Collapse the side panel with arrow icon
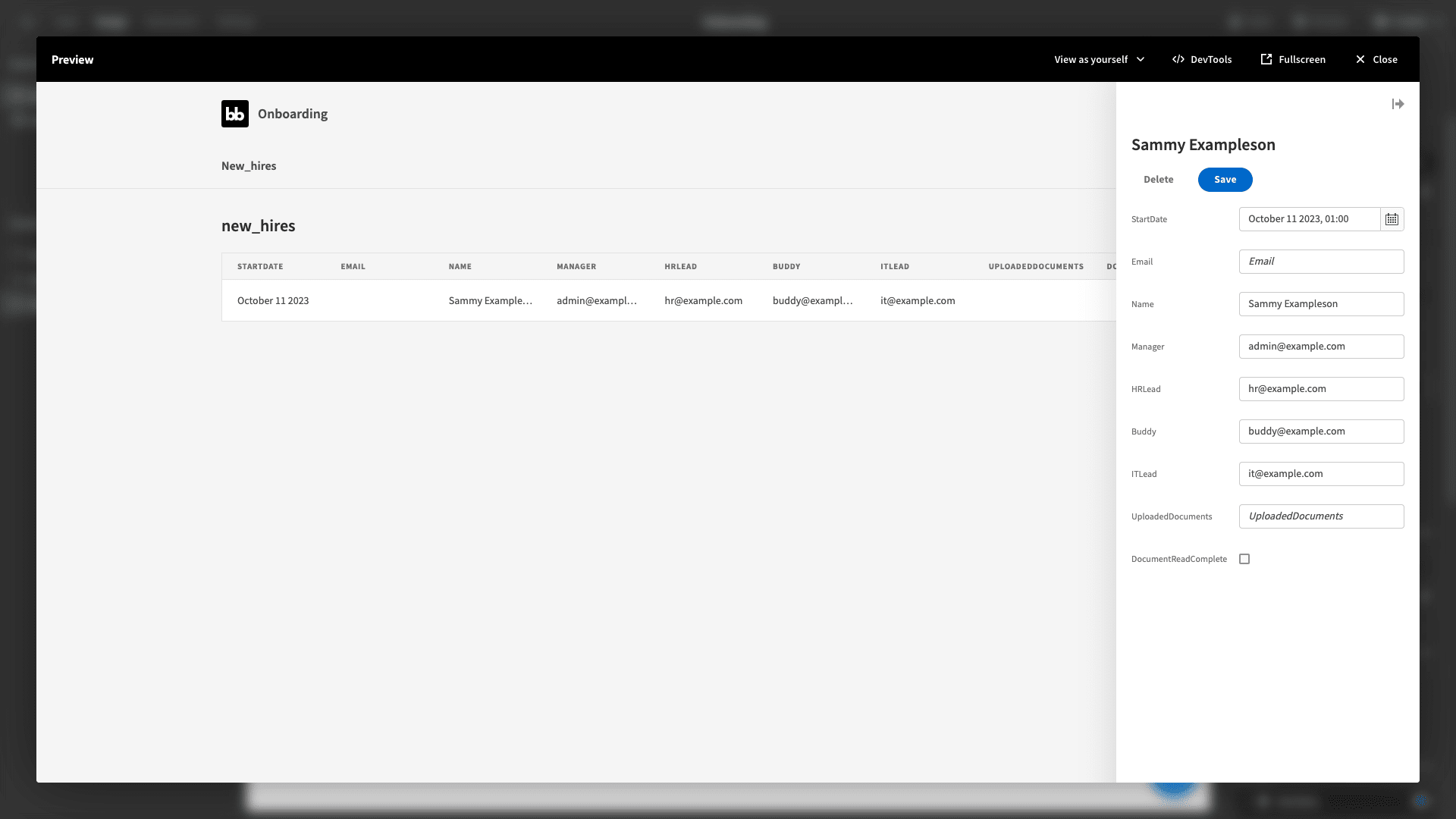The image size is (1456, 819). pyautogui.click(x=1398, y=104)
